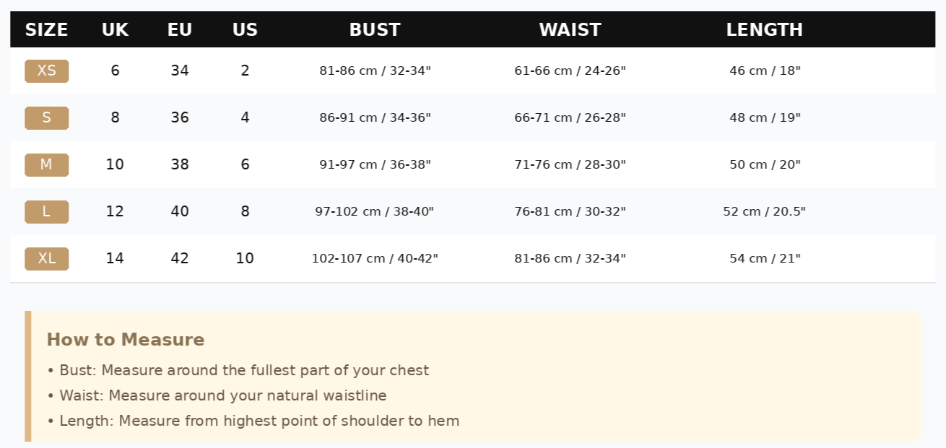The height and width of the screenshot is (448, 946).
Task: Select the S size badge
Action: [46, 118]
